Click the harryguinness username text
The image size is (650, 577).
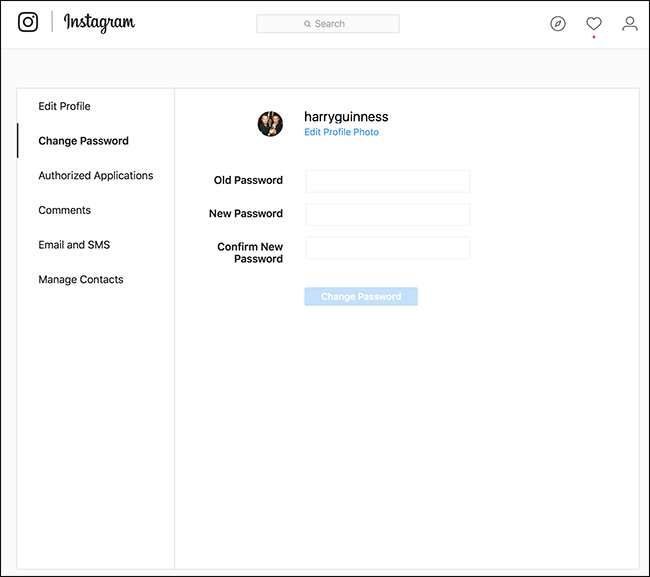pyautogui.click(x=346, y=117)
